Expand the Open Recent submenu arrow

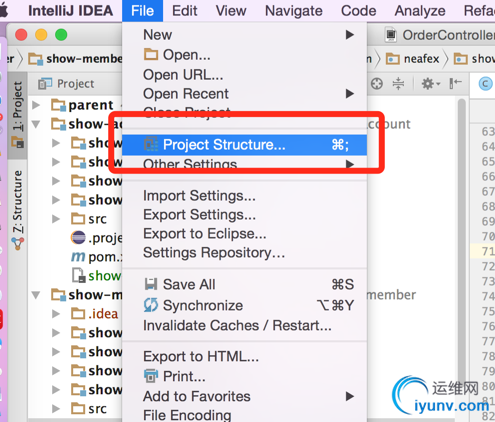click(x=349, y=94)
